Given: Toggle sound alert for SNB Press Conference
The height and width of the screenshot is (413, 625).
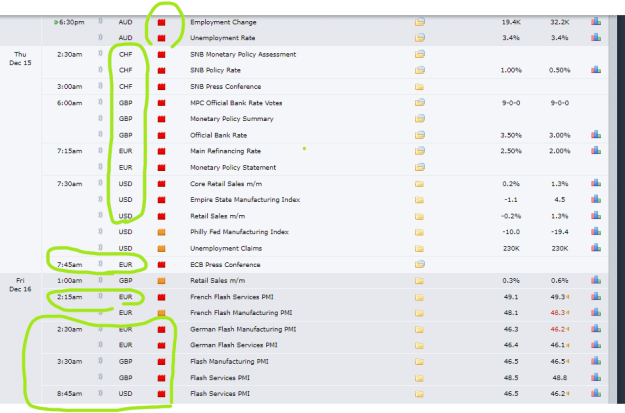Looking at the screenshot, I should 100,85.
